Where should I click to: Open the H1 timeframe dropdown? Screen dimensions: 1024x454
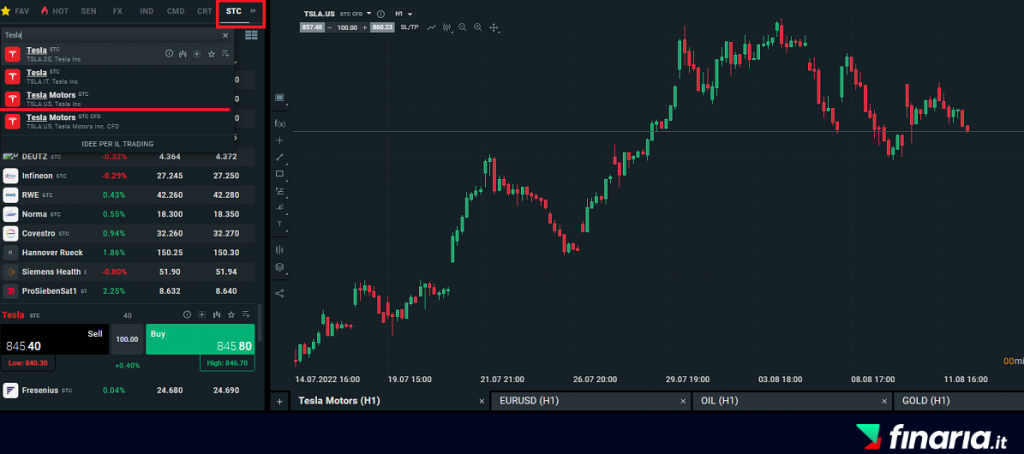pyautogui.click(x=404, y=14)
